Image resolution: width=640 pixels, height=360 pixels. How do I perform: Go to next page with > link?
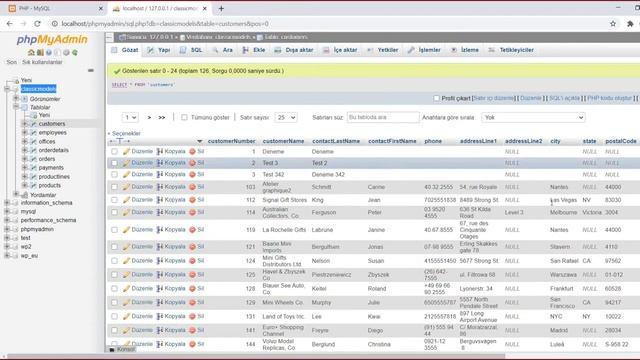pyautogui.click(x=149, y=118)
